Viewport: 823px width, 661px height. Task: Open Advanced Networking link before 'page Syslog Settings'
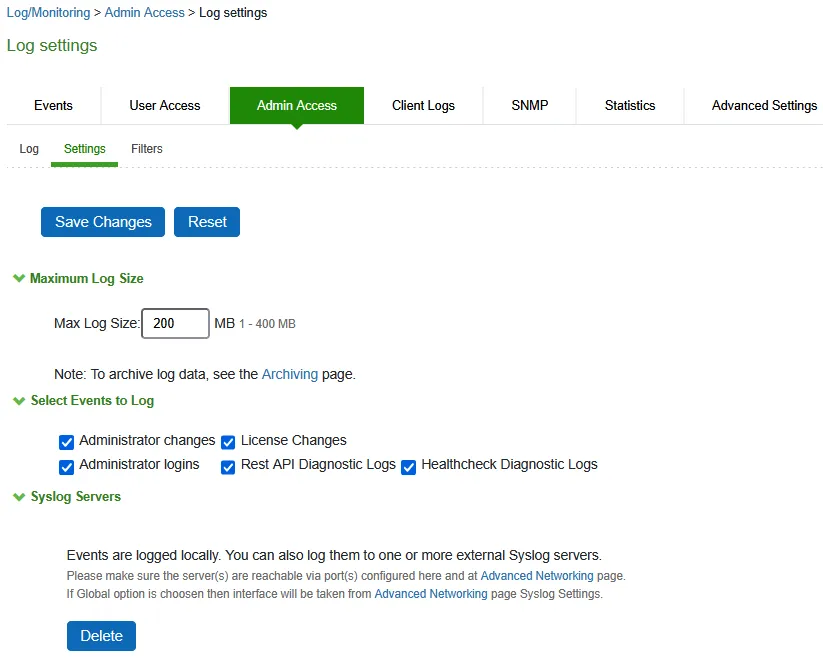[431, 594]
